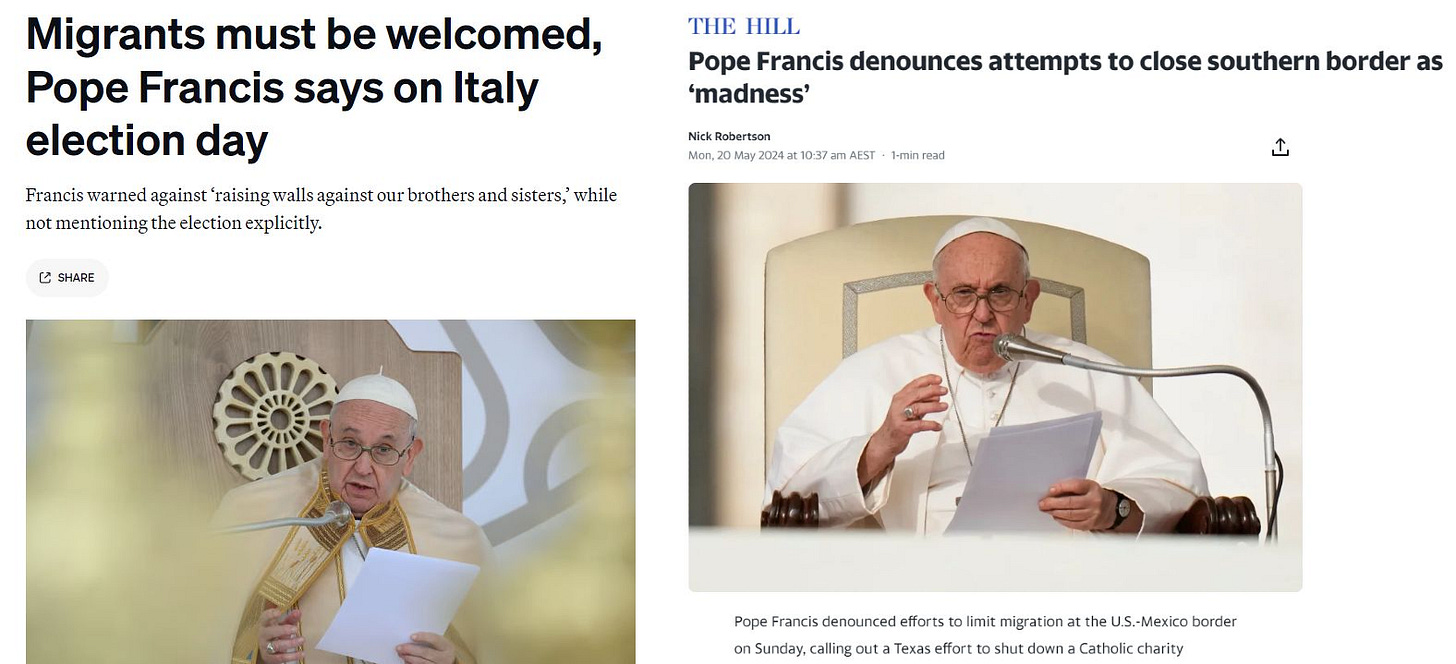Open the 'Migrants must be welcomed' headline
The width and height of the screenshot is (1456, 664).
[314, 88]
